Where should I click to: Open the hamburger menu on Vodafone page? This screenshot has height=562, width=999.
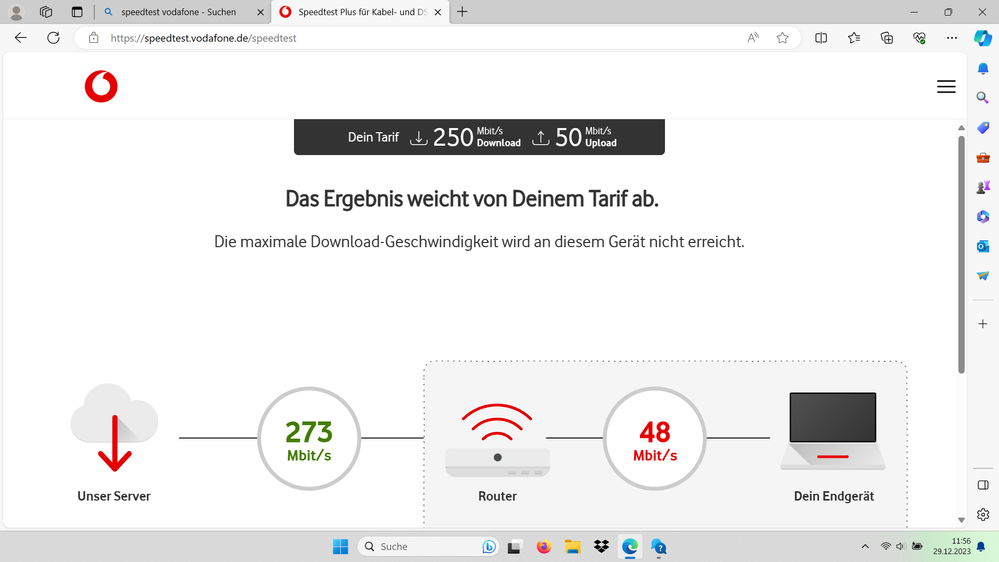[x=946, y=87]
